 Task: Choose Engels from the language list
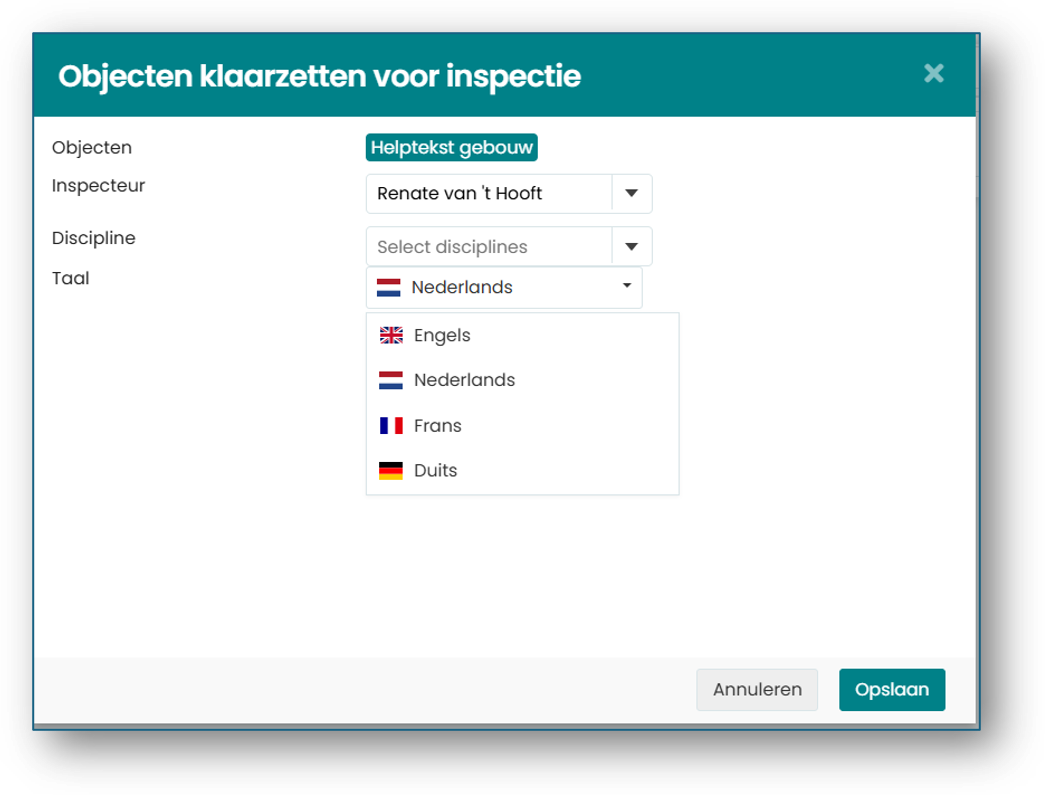point(522,335)
